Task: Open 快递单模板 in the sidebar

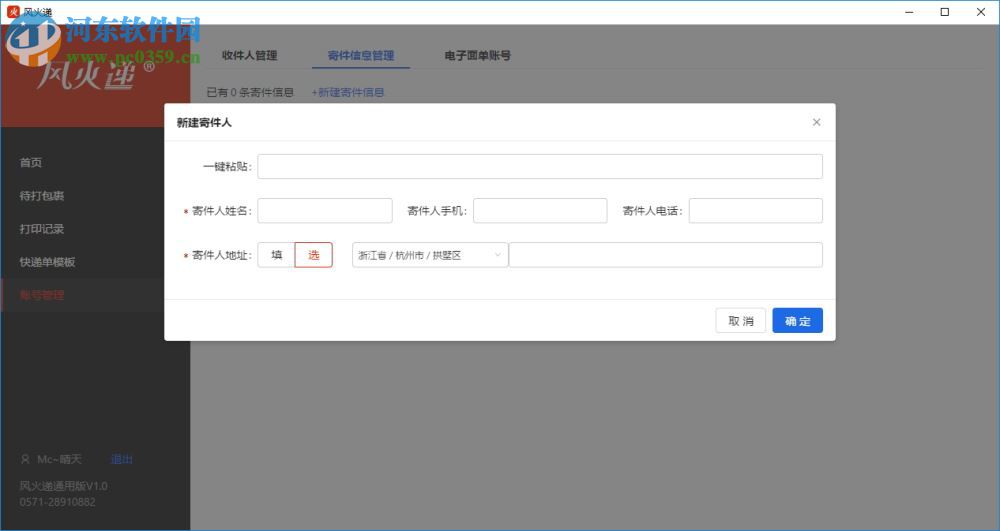Action: (47, 262)
